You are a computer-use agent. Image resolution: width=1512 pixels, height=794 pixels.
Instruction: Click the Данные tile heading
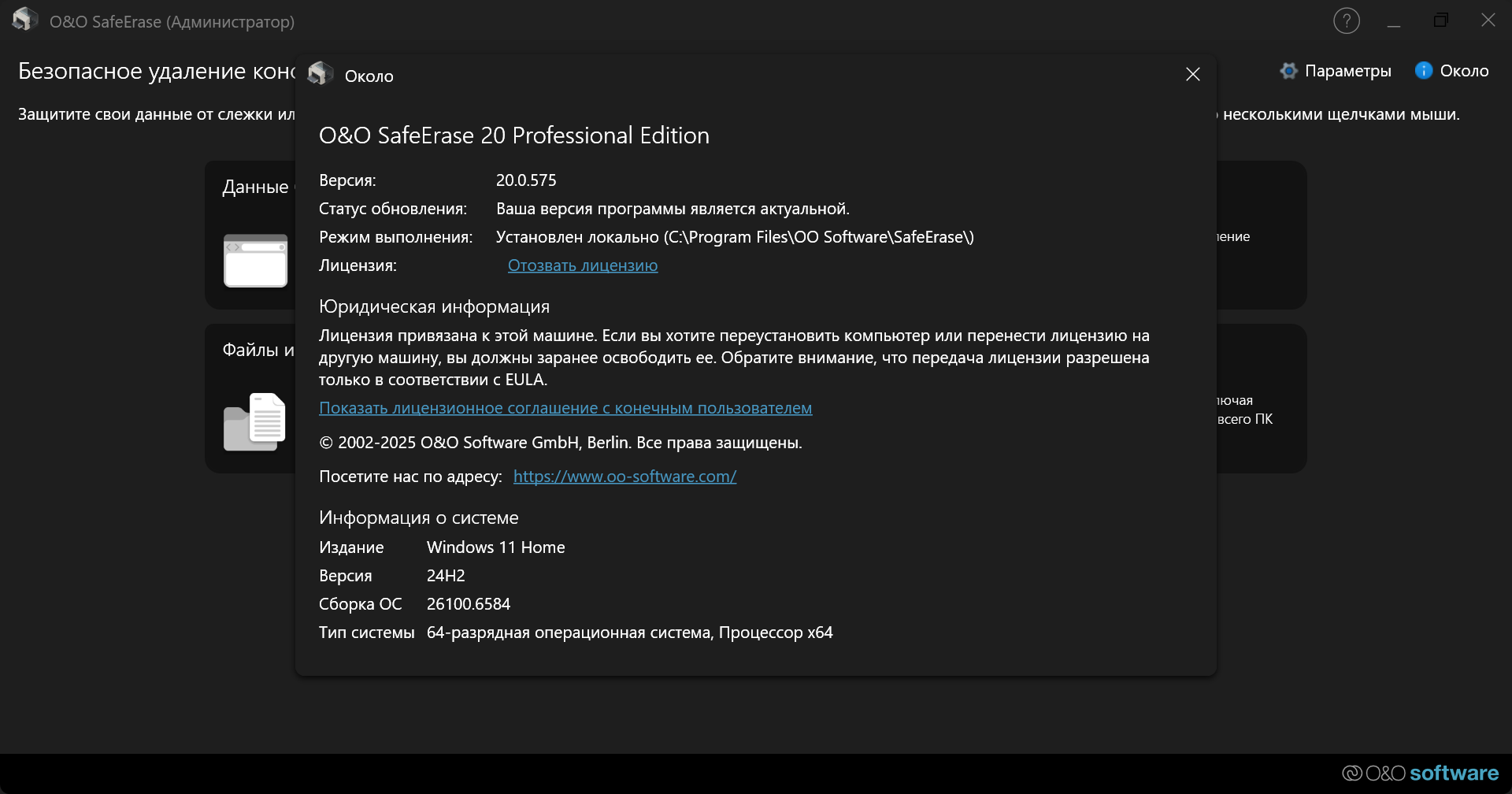coord(256,187)
